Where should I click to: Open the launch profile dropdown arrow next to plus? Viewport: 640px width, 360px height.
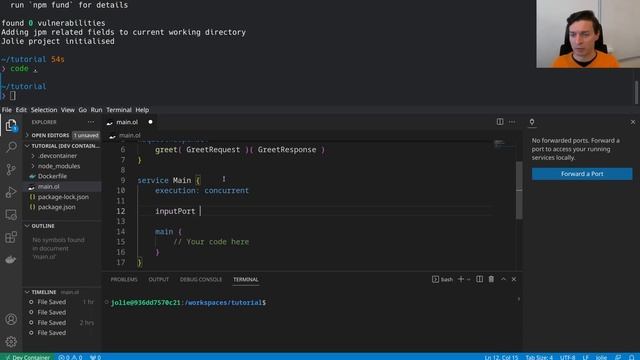[468, 280]
